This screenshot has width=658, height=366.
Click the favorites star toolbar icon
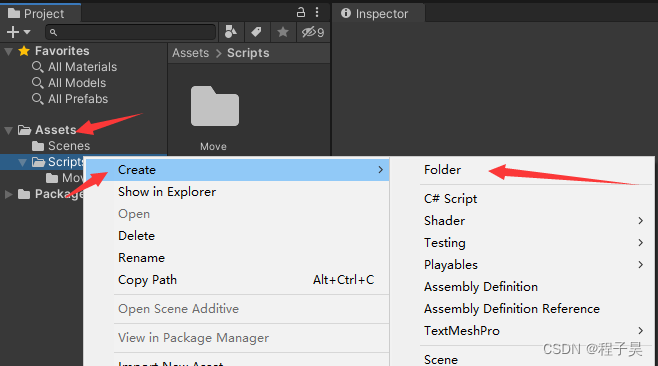[x=283, y=32]
